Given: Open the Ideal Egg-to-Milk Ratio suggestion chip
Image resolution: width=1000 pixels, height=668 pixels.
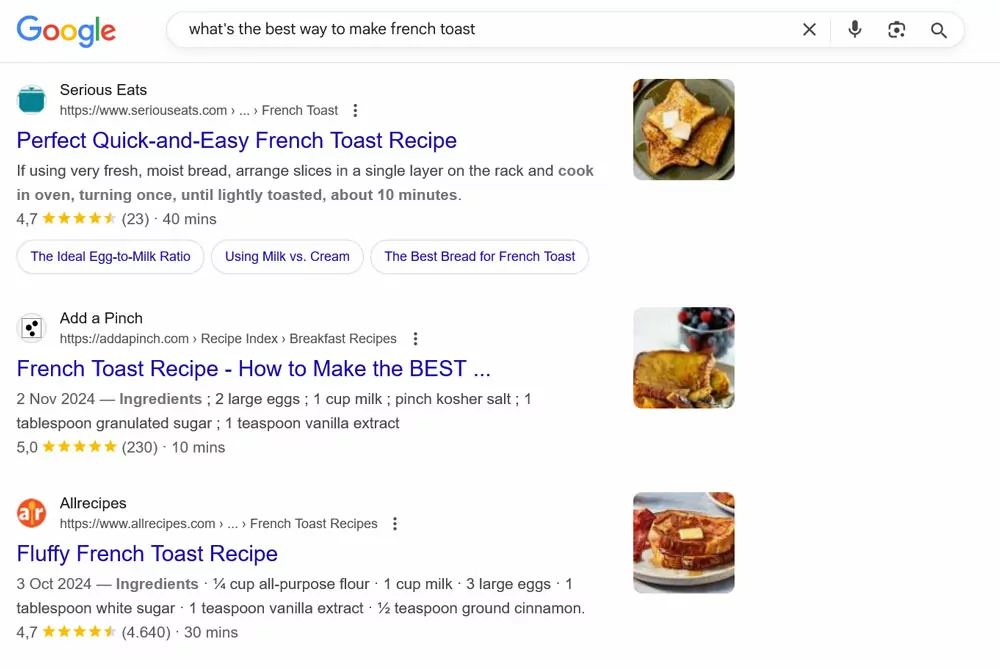Looking at the screenshot, I should tap(110, 257).
